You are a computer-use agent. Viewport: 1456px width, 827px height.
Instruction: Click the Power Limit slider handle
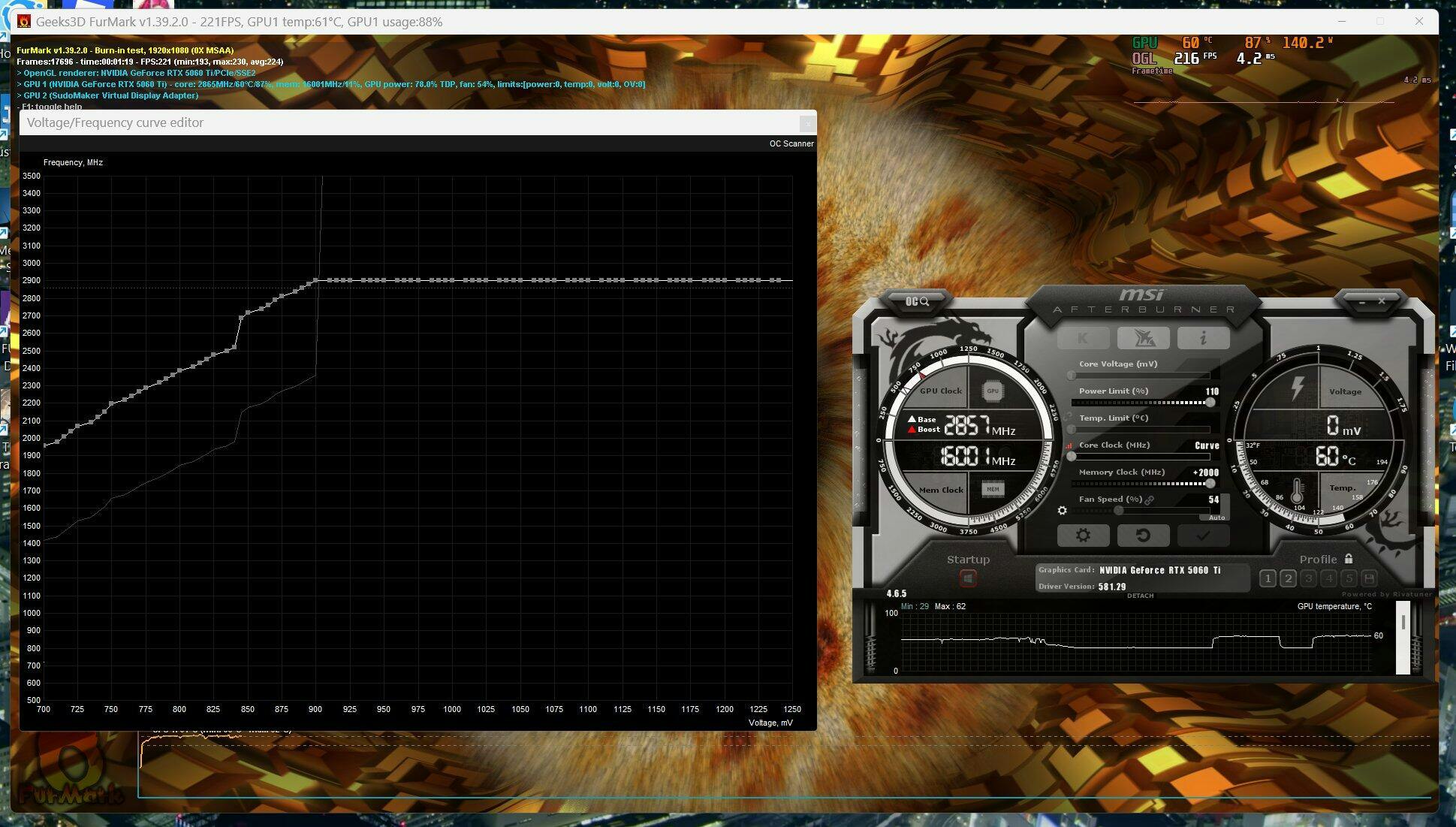1210,403
